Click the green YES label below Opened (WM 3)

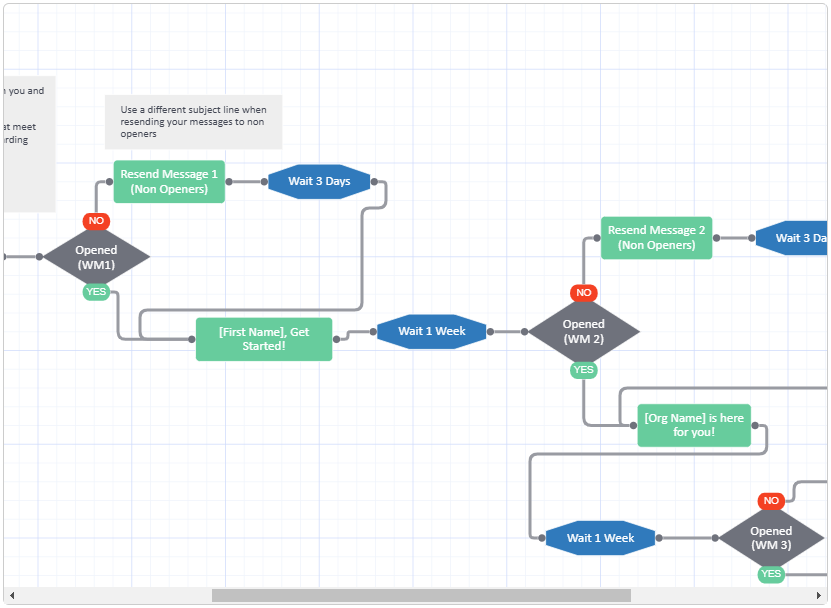click(x=771, y=574)
